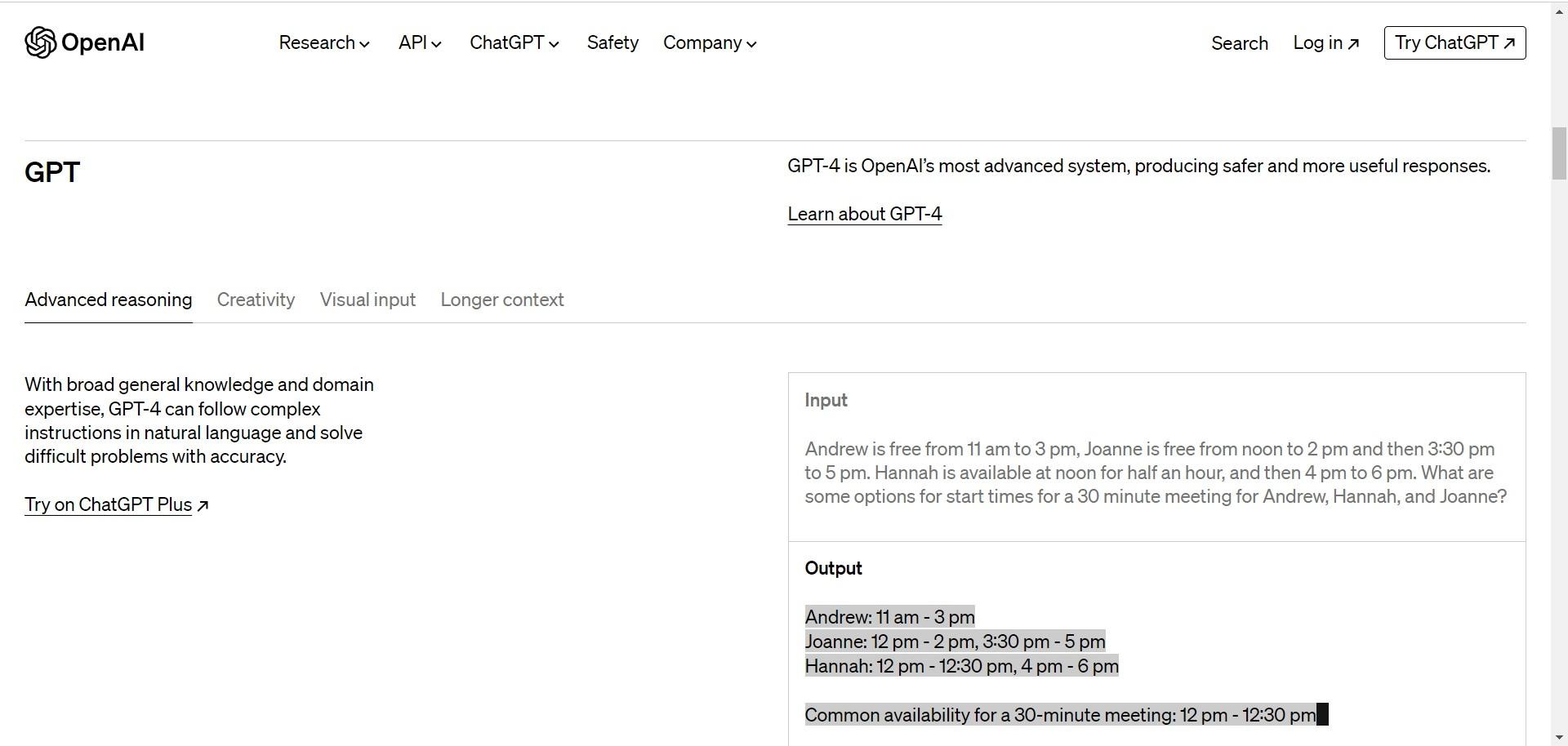Click the Output label in example box
The height and width of the screenshot is (746, 1568).
833,568
